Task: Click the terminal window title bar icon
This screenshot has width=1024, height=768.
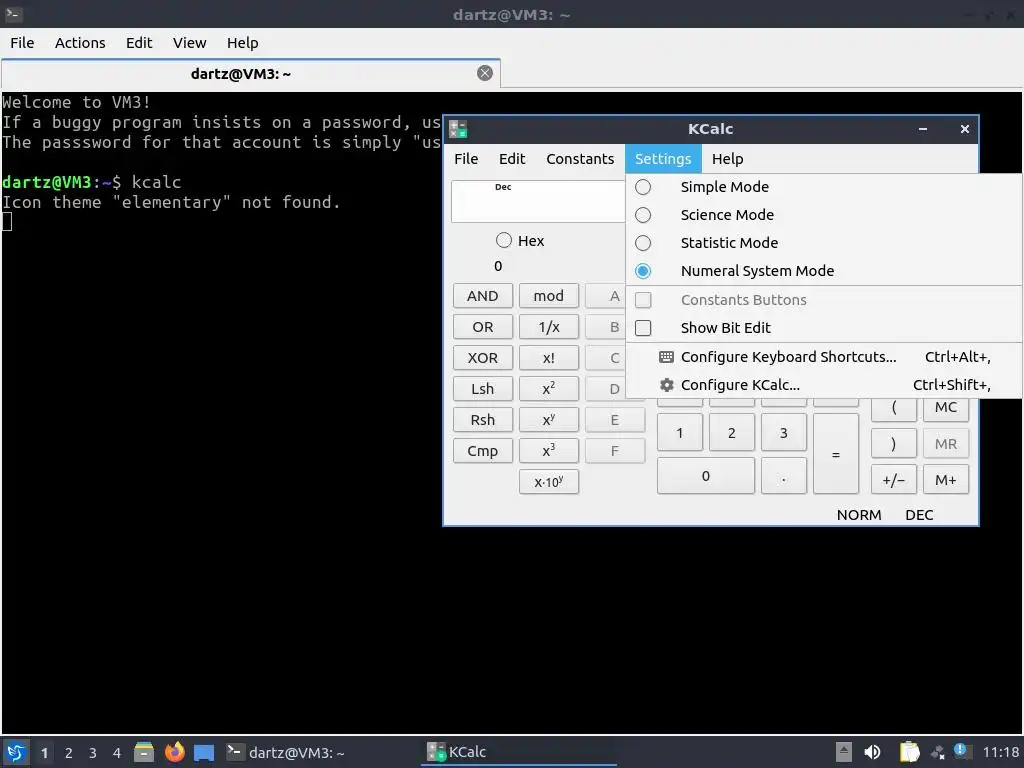Action: pos(14,14)
